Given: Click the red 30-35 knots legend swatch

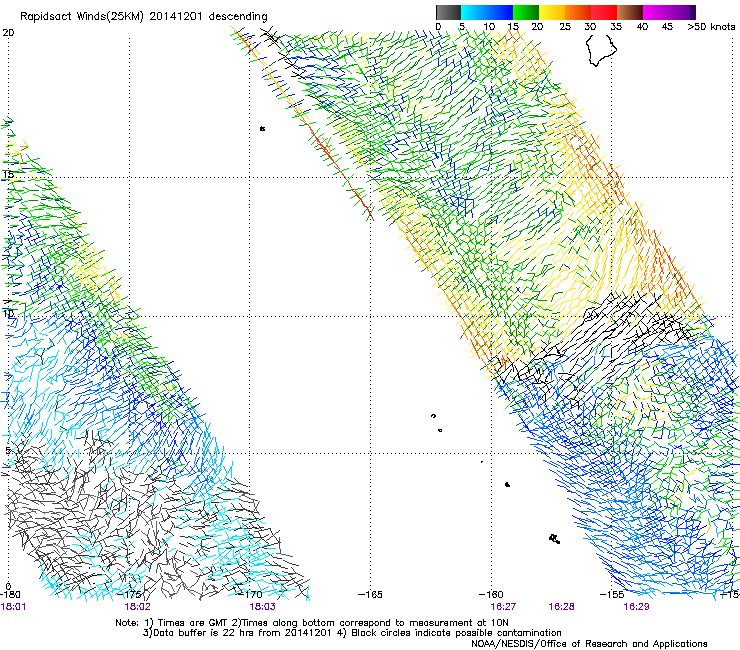Looking at the screenshot, I should pos(604,12).
